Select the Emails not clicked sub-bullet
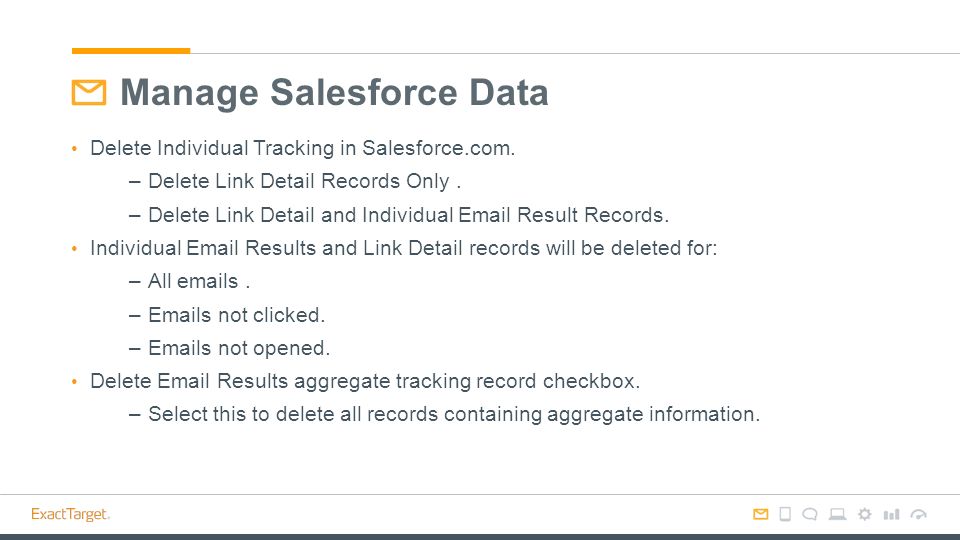 [x=236, y=315]
